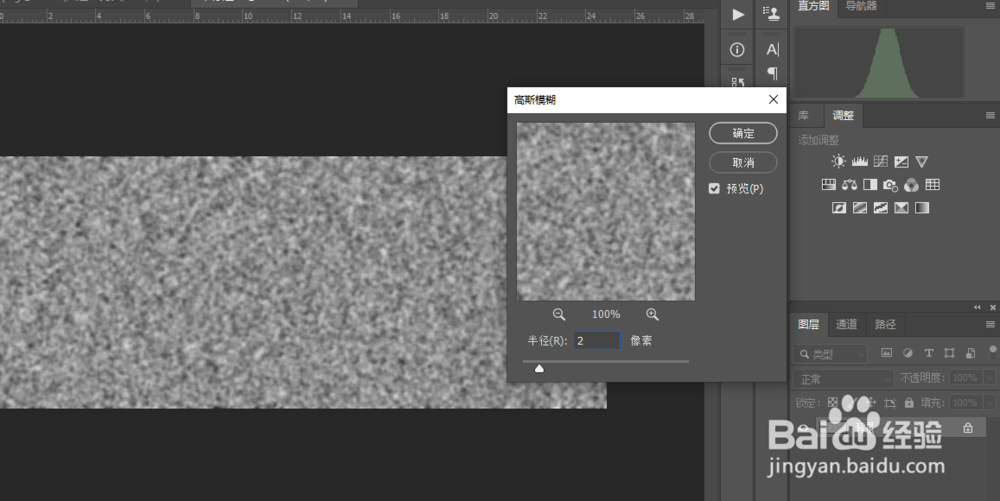The width and height of the screenshot is (1000, 501).
Task: Click the histogram graph display
Action: tap(879, 62)
